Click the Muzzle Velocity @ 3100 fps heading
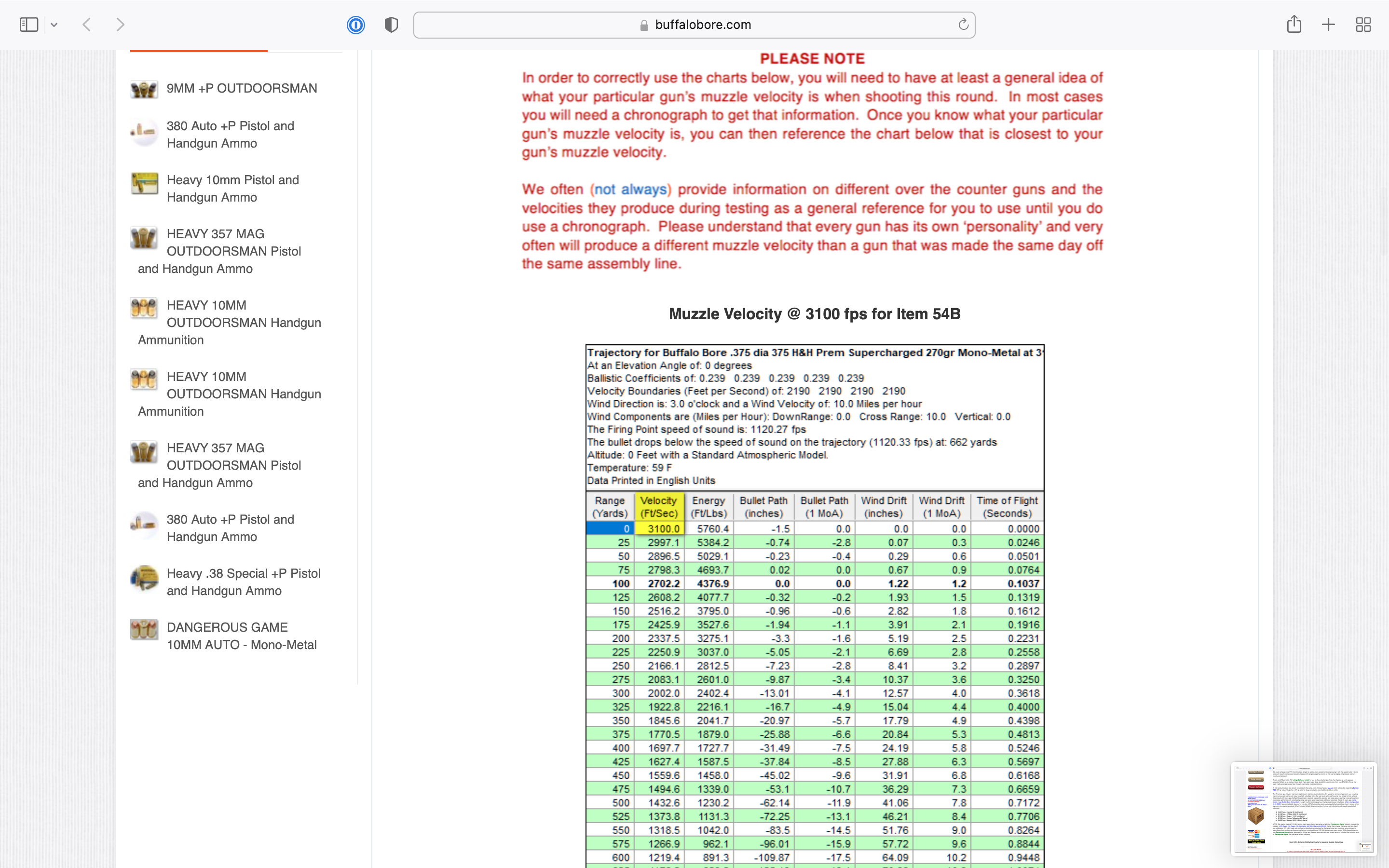The image size is (1389, 868). [815, 314]
